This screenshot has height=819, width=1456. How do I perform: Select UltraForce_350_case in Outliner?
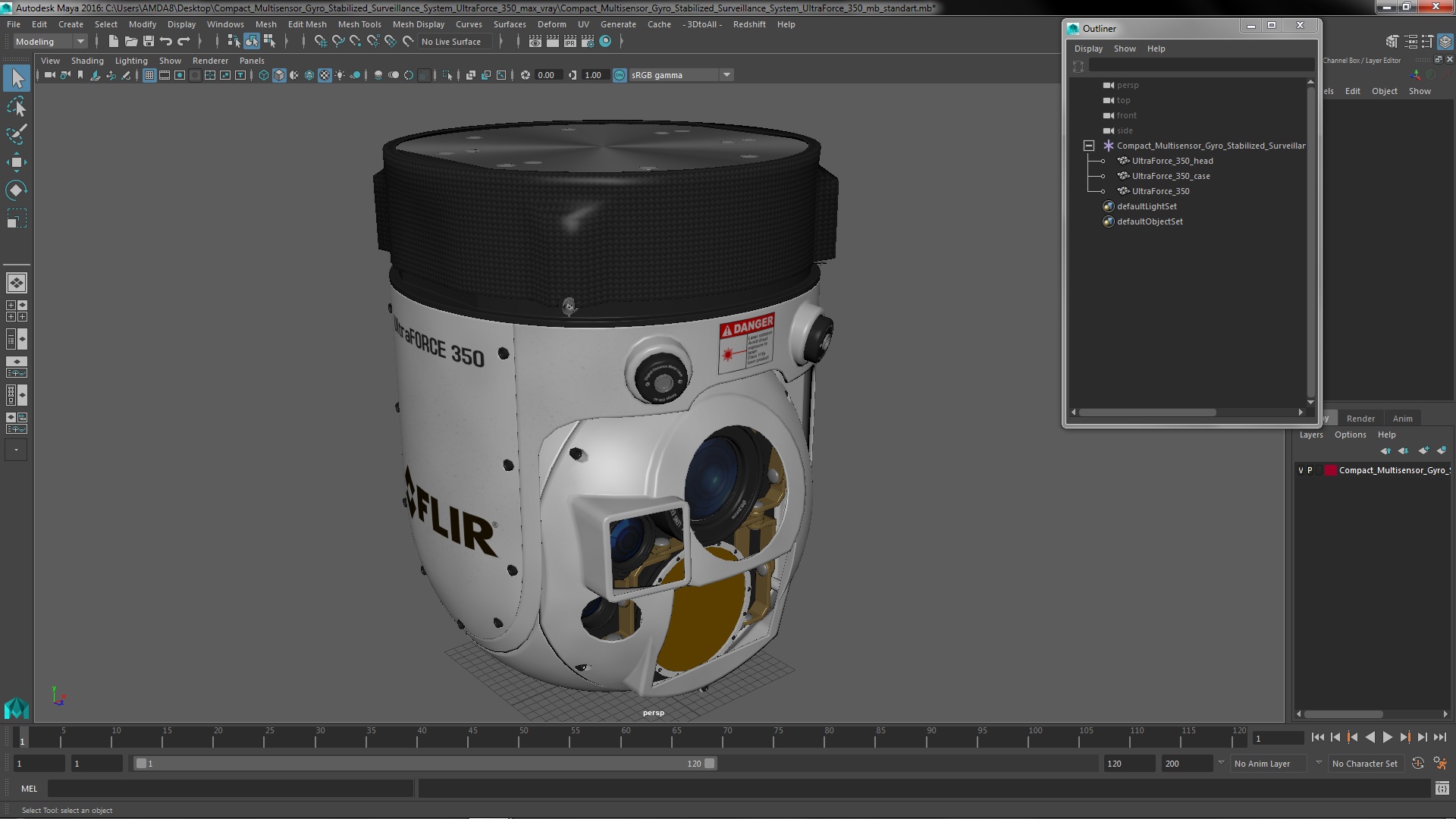click(x=1171, y=176)
